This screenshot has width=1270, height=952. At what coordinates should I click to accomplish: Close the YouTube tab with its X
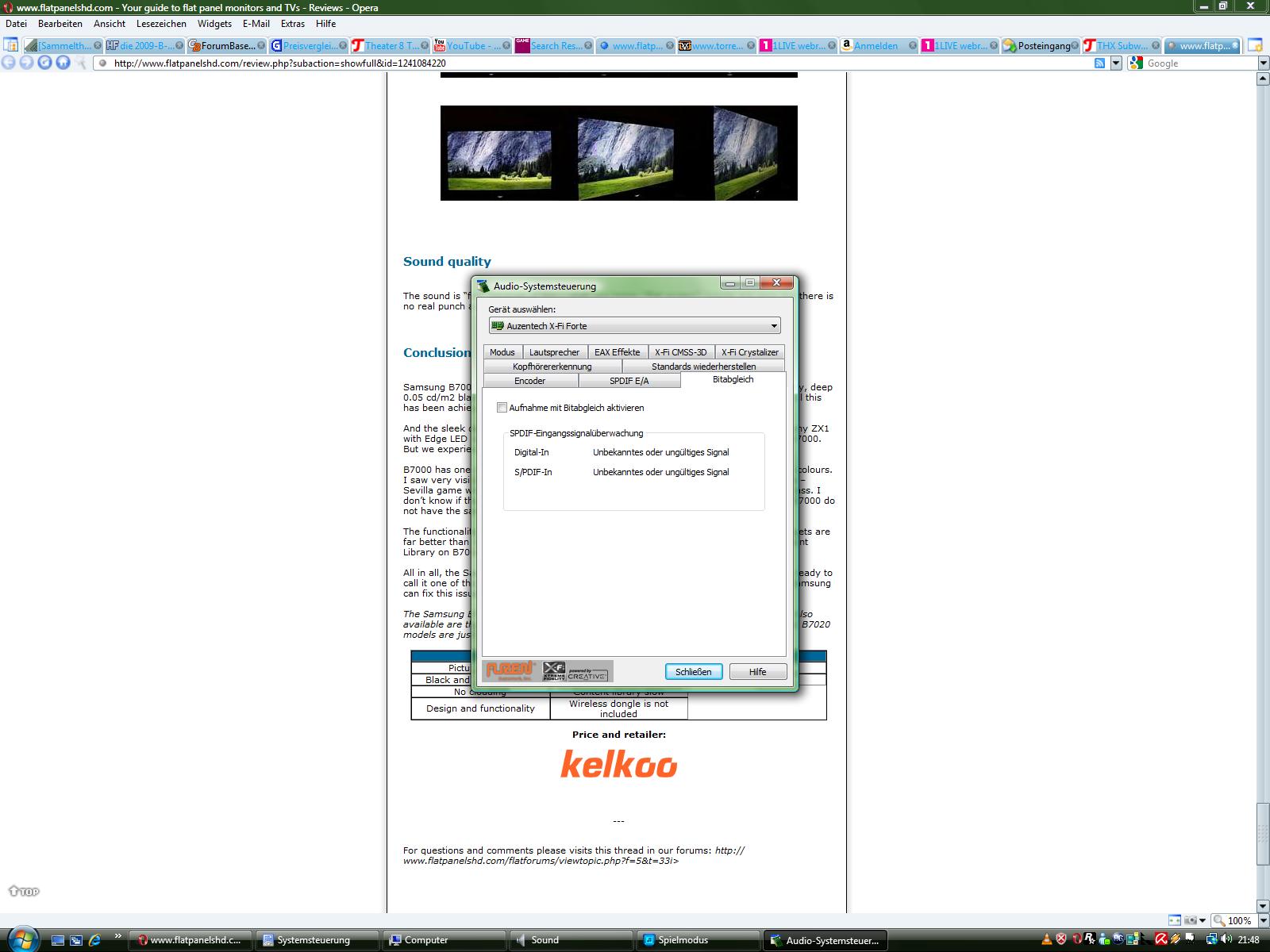505,46
